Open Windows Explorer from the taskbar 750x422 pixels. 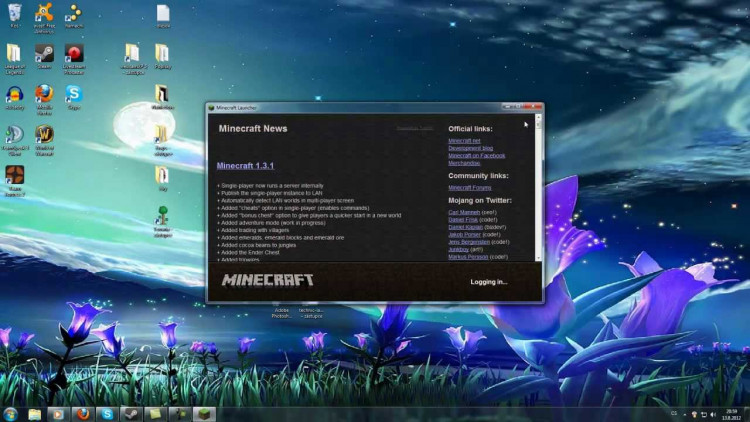pyautogui.click(x=34, y=414)
